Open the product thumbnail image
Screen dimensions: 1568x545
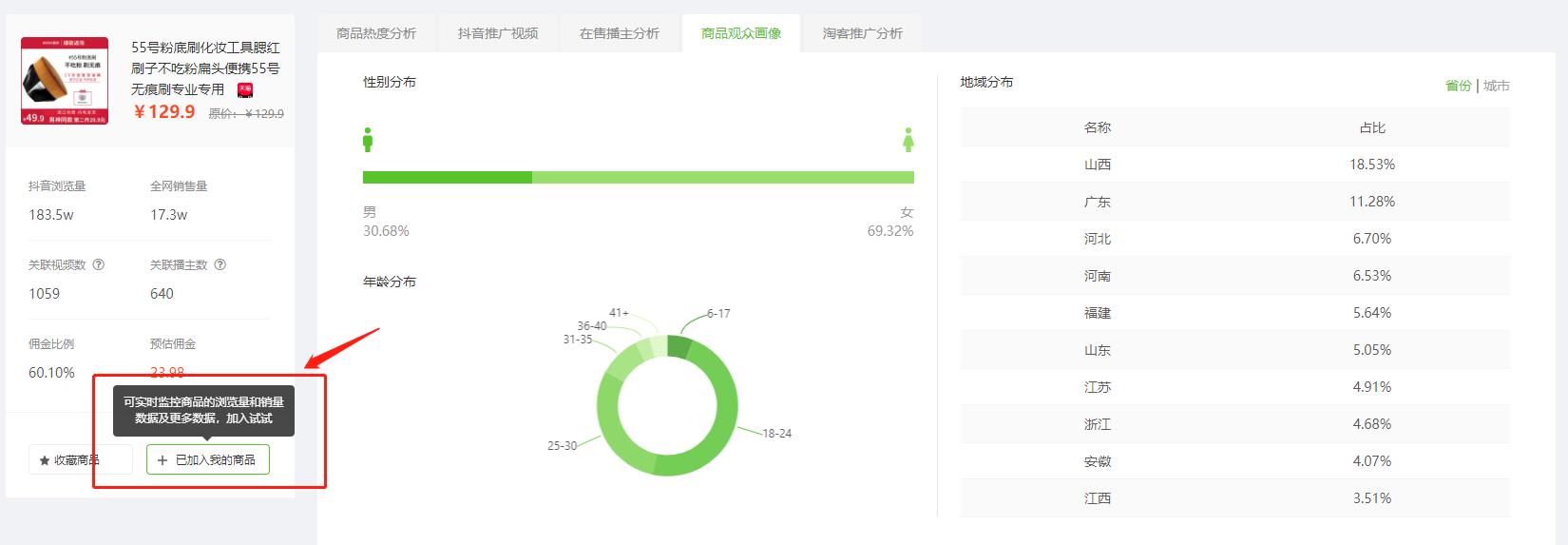point(65,81)
